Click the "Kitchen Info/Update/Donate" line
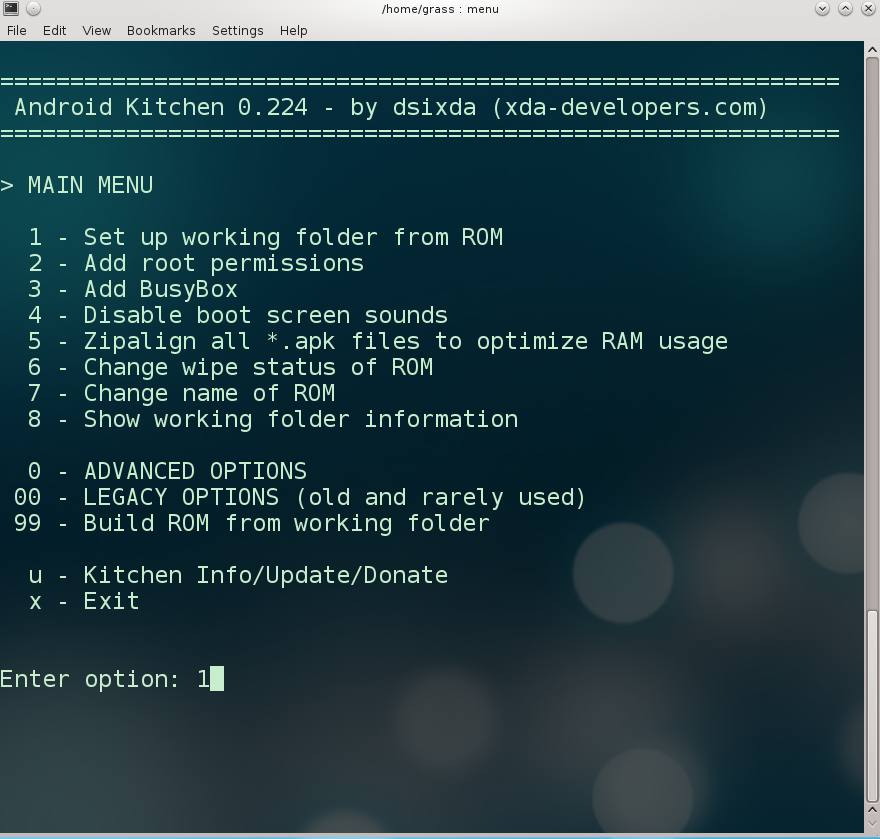Image resolution: width=880 pixels, height=839 pixels. click(x=265, y=575)
